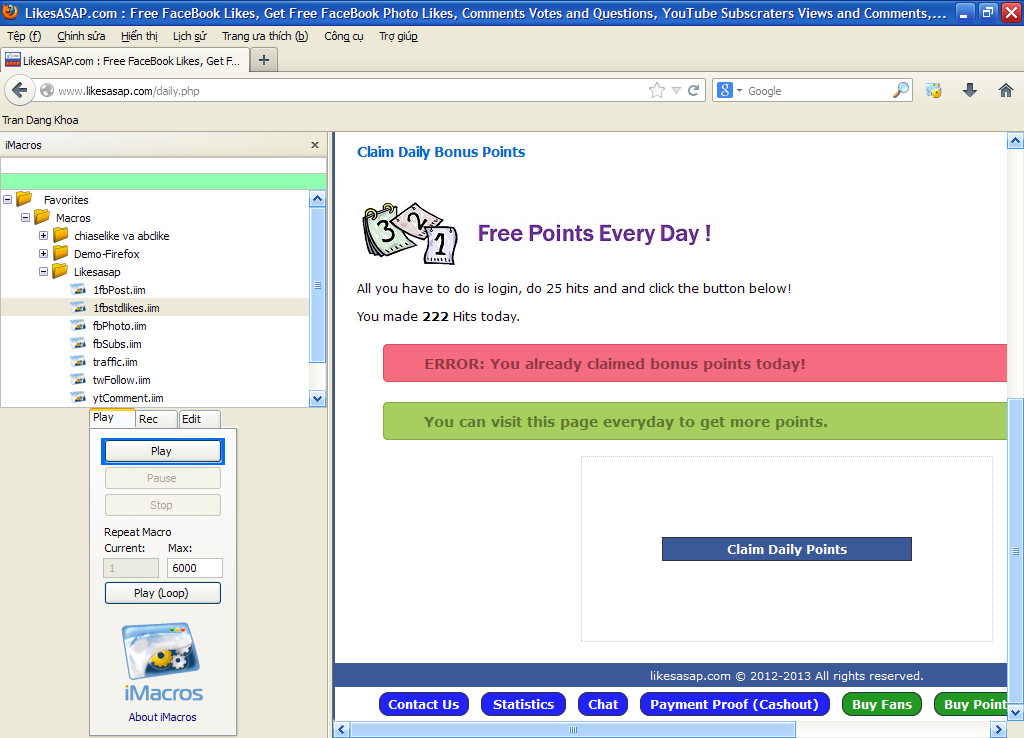The image size is (1024, 738).
Task: Open the Hiển thị menu
Action: coord(139,36)
